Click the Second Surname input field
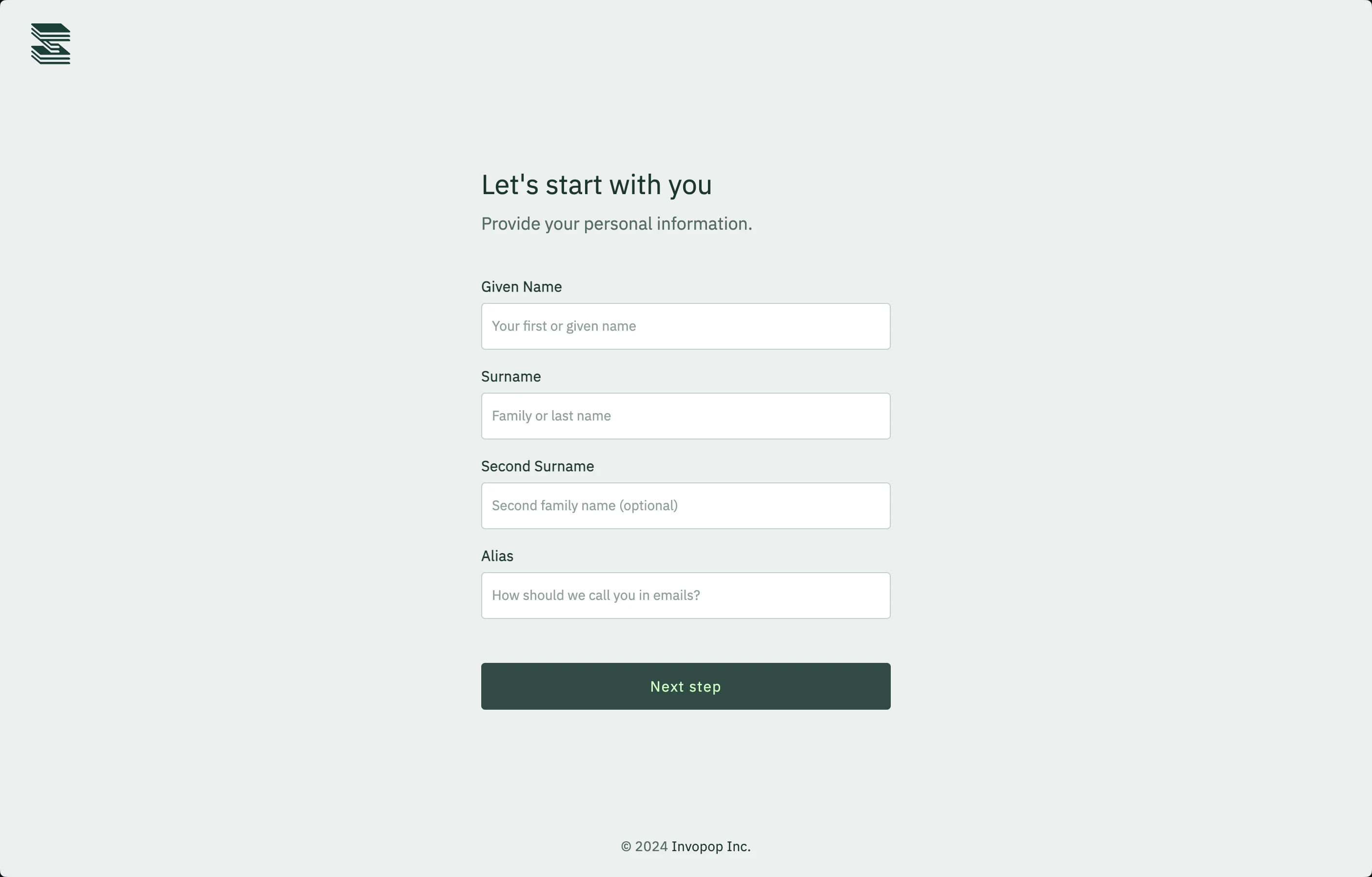 (x=686, y=505)
